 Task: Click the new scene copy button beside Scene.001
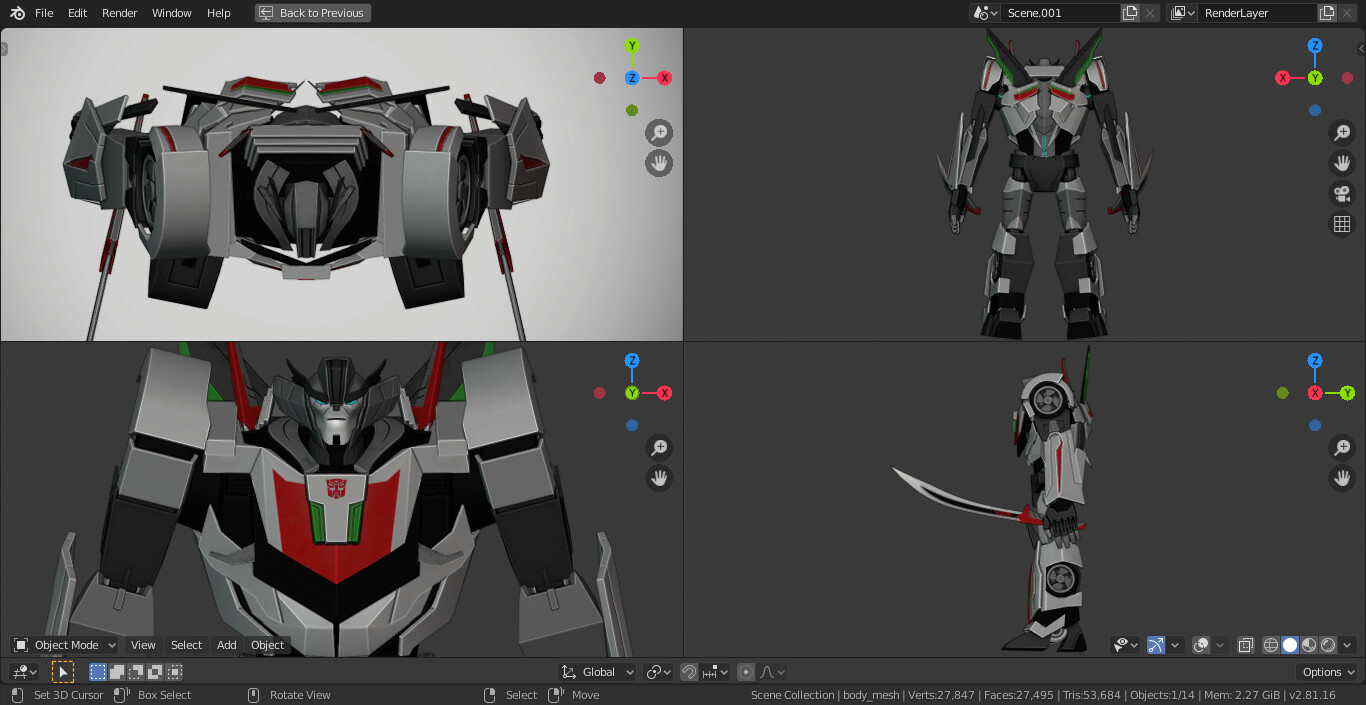1129,13
